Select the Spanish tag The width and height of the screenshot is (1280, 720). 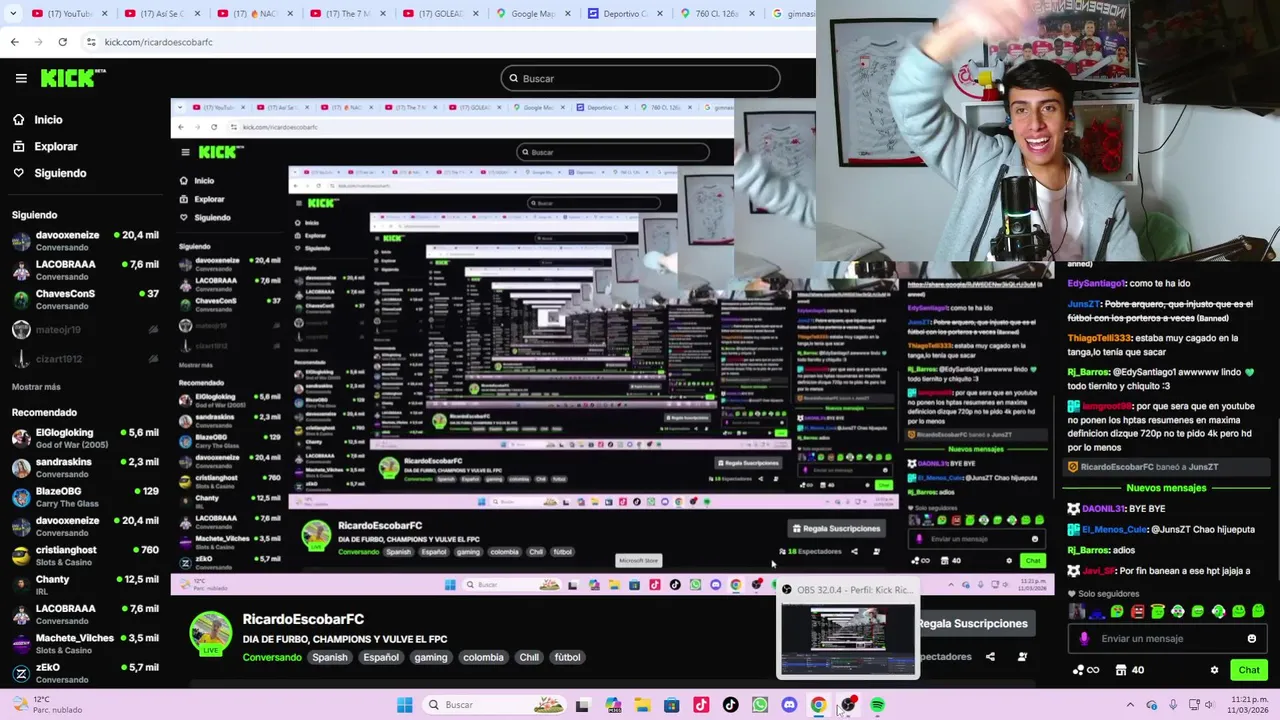coord(329,657)
